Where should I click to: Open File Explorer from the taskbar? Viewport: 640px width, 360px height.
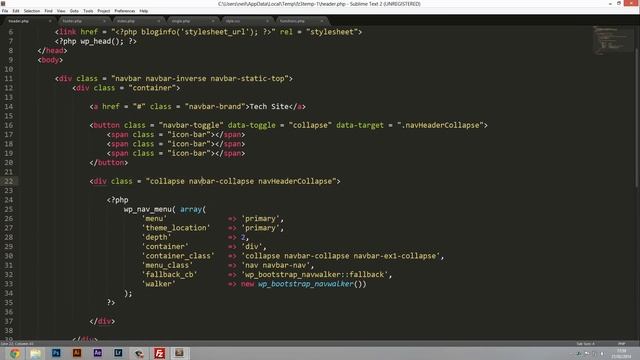click(x=35, y=353)
